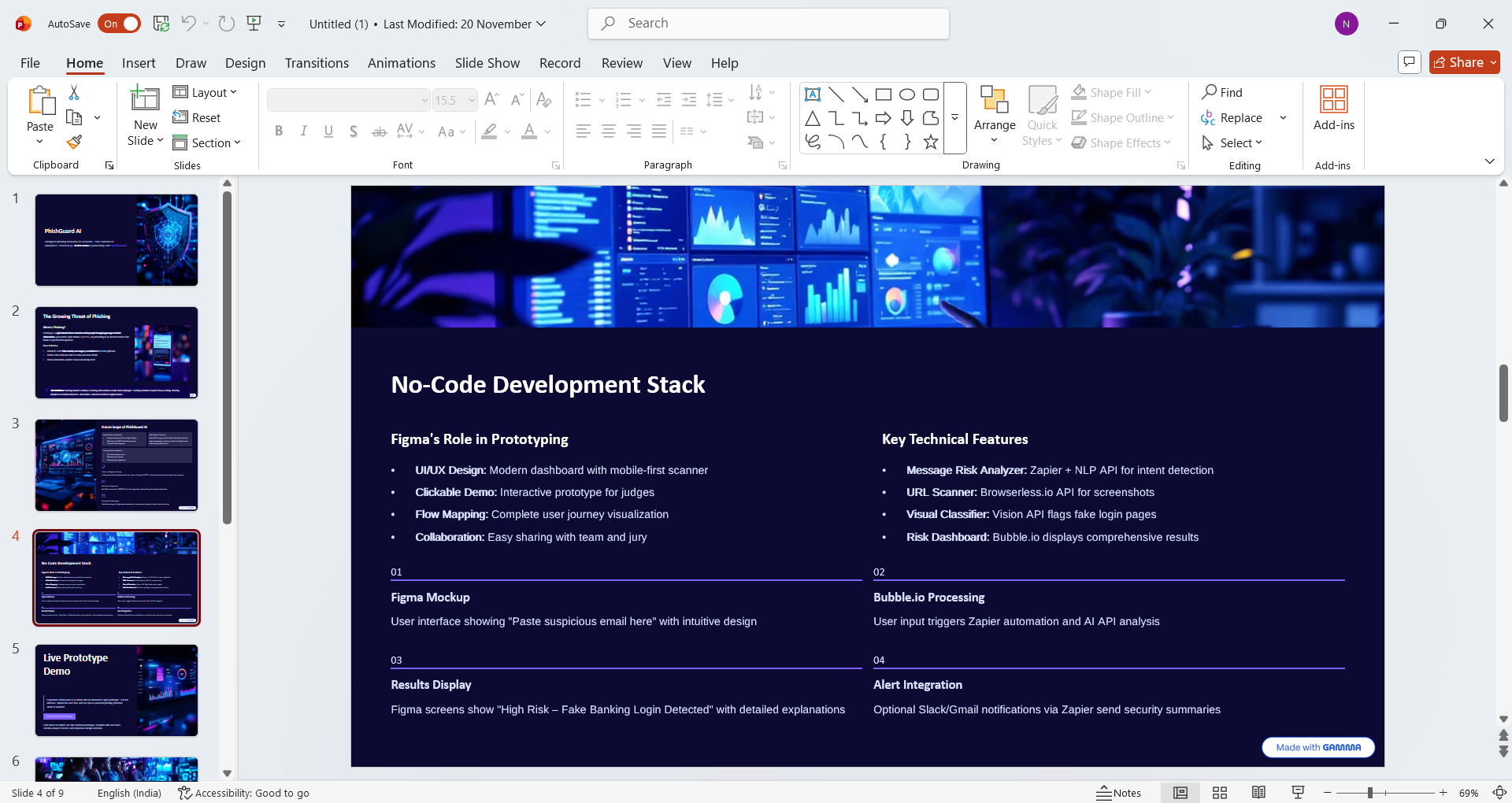Undo the last action
Screen dimensions: 1512x803
point(188,24)
